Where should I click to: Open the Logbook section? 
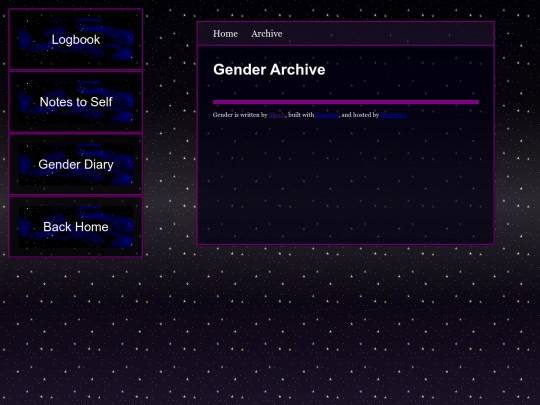76,40
